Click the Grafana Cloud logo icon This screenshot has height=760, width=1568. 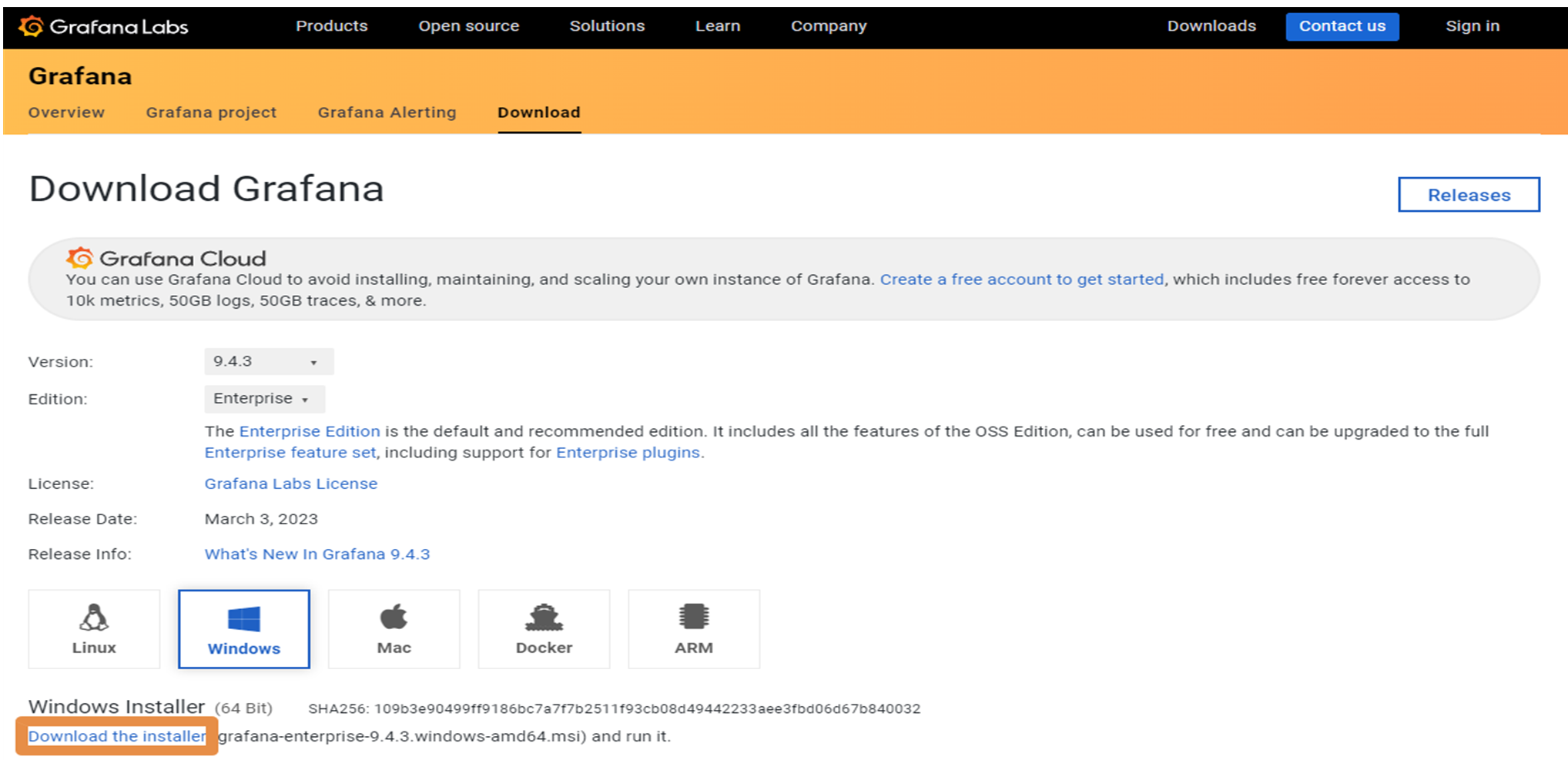point(79,258)
